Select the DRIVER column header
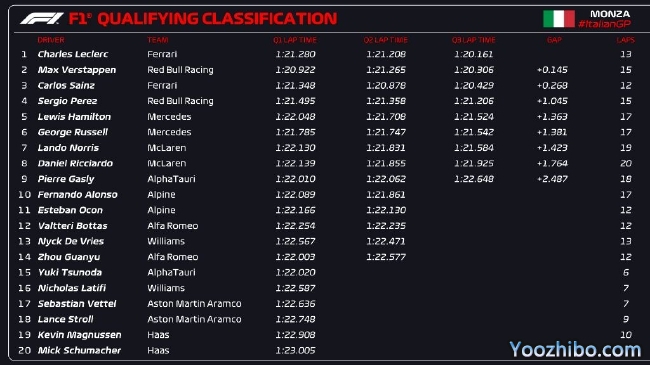The height and width of the screenshot is (365, 650). (x=51, y=40)
